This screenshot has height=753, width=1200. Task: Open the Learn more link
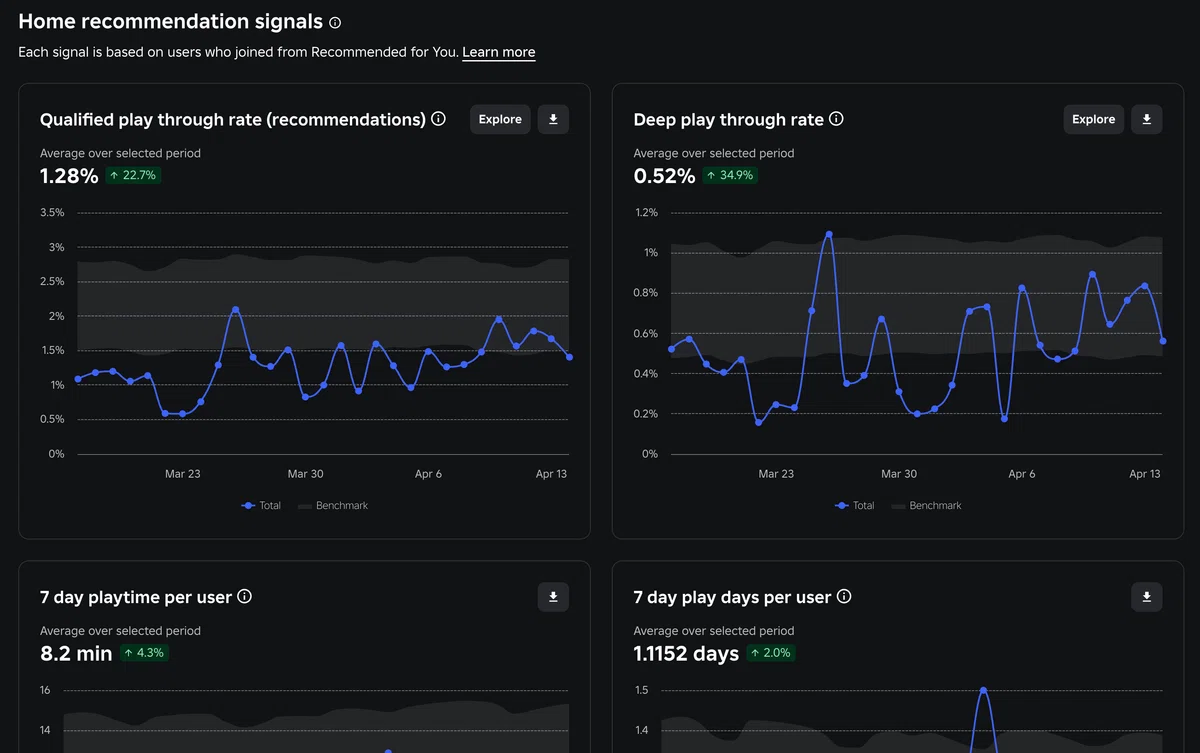[499, 52]
